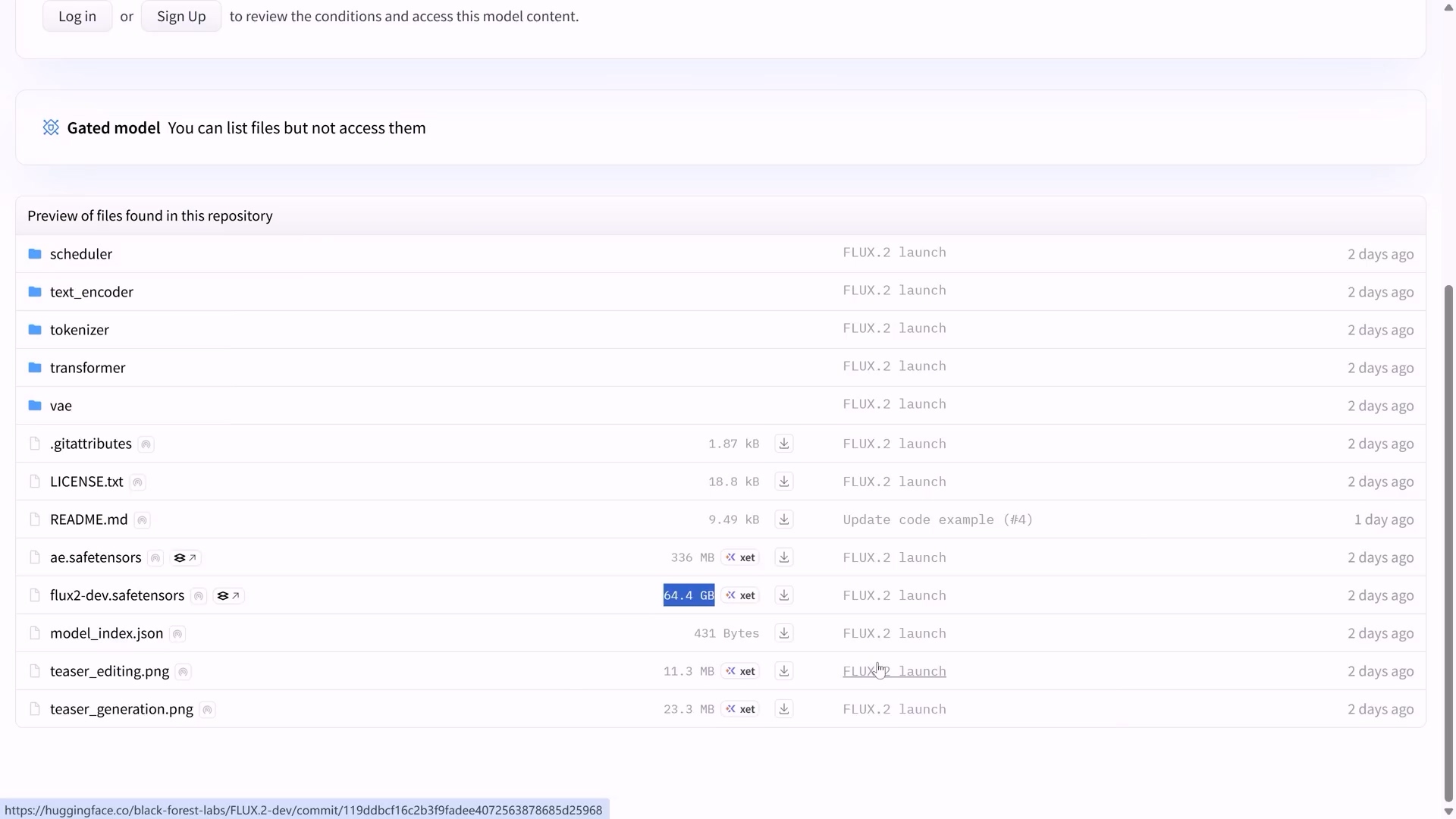Screen dimensions: 1456x819
Task: Click the xet badge on flux2-dev.safetensors row
Action: pyautogui.click(x=740, y=595)
